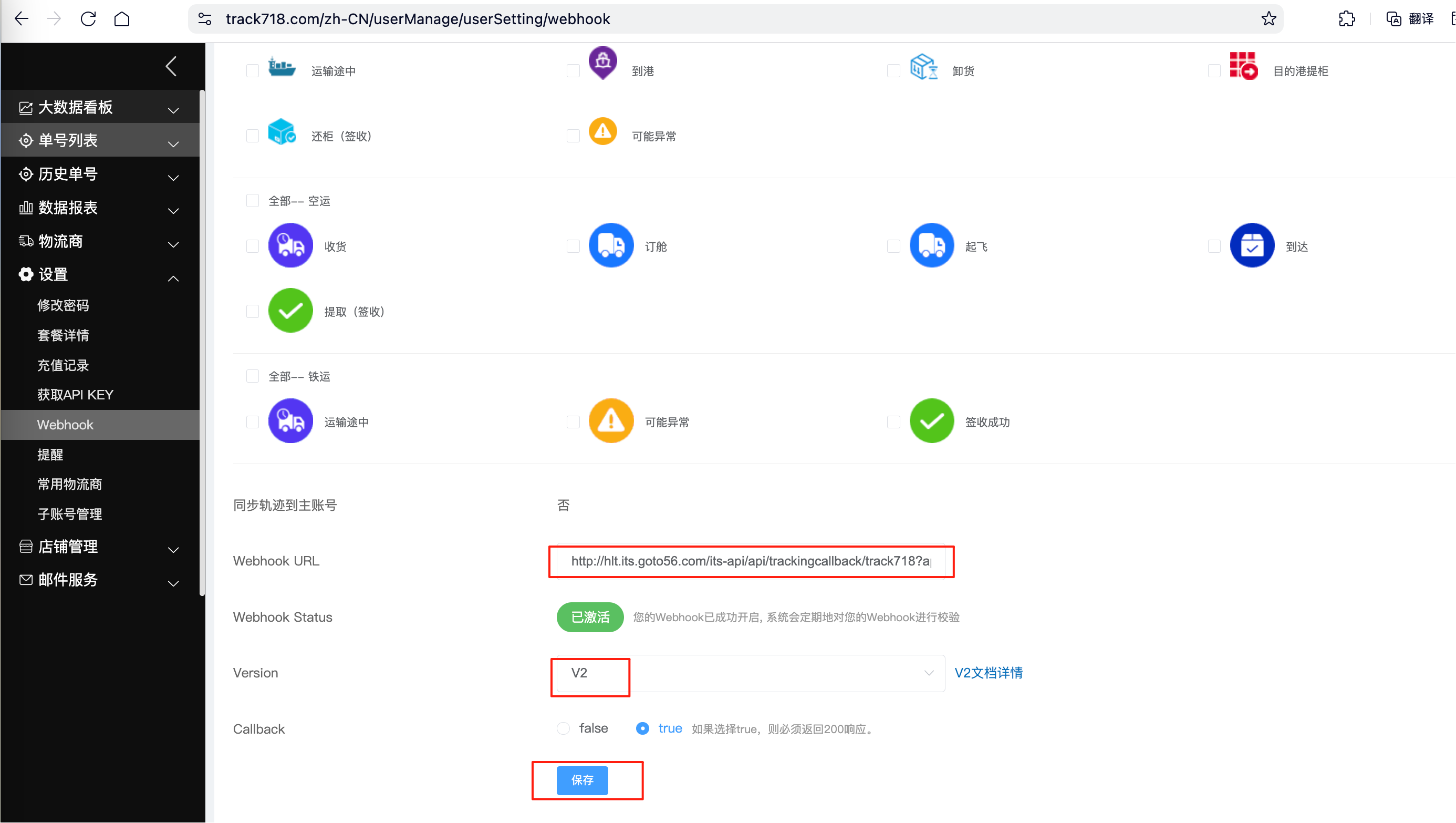Tick the 订舱 checkbox
Image resolution: width=1456 pixels, height=823 pixels.
(573, 246)
